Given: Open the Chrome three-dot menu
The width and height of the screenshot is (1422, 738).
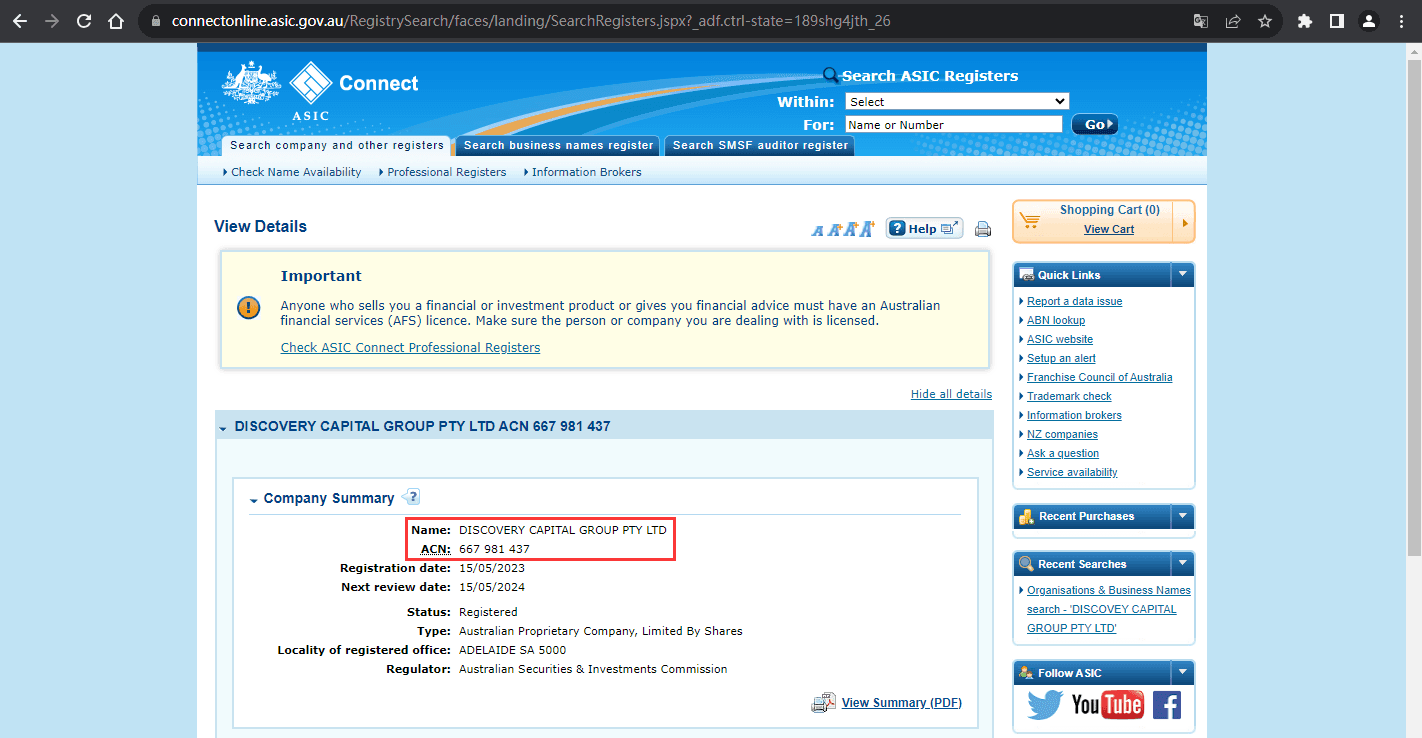Looking at the screenshot, I should click(1401, 21).
